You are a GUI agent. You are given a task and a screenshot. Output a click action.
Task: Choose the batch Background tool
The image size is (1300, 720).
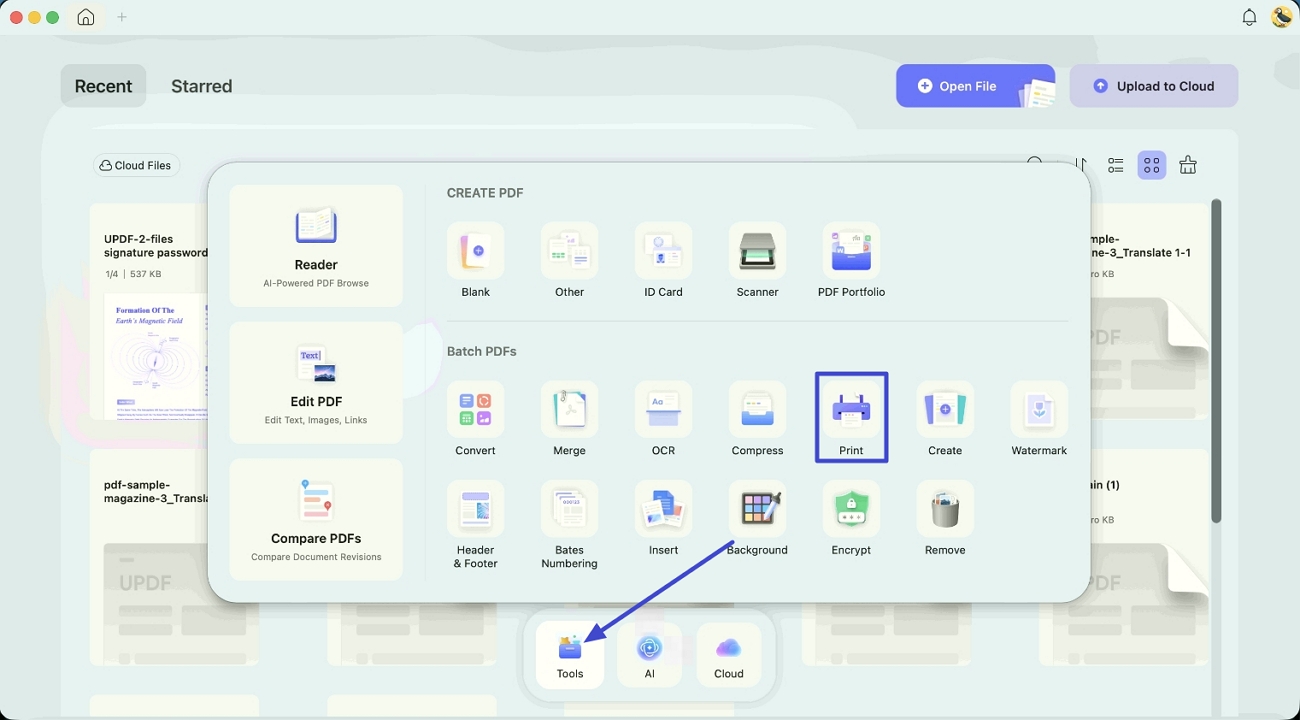758,518
